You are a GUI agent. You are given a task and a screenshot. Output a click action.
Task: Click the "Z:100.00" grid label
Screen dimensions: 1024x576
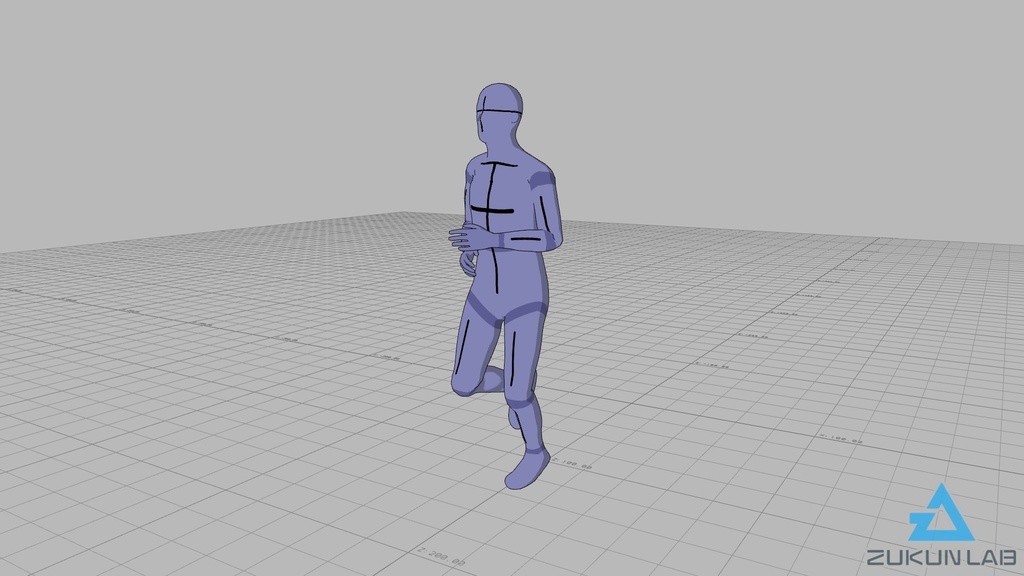[x=572, y=464]
